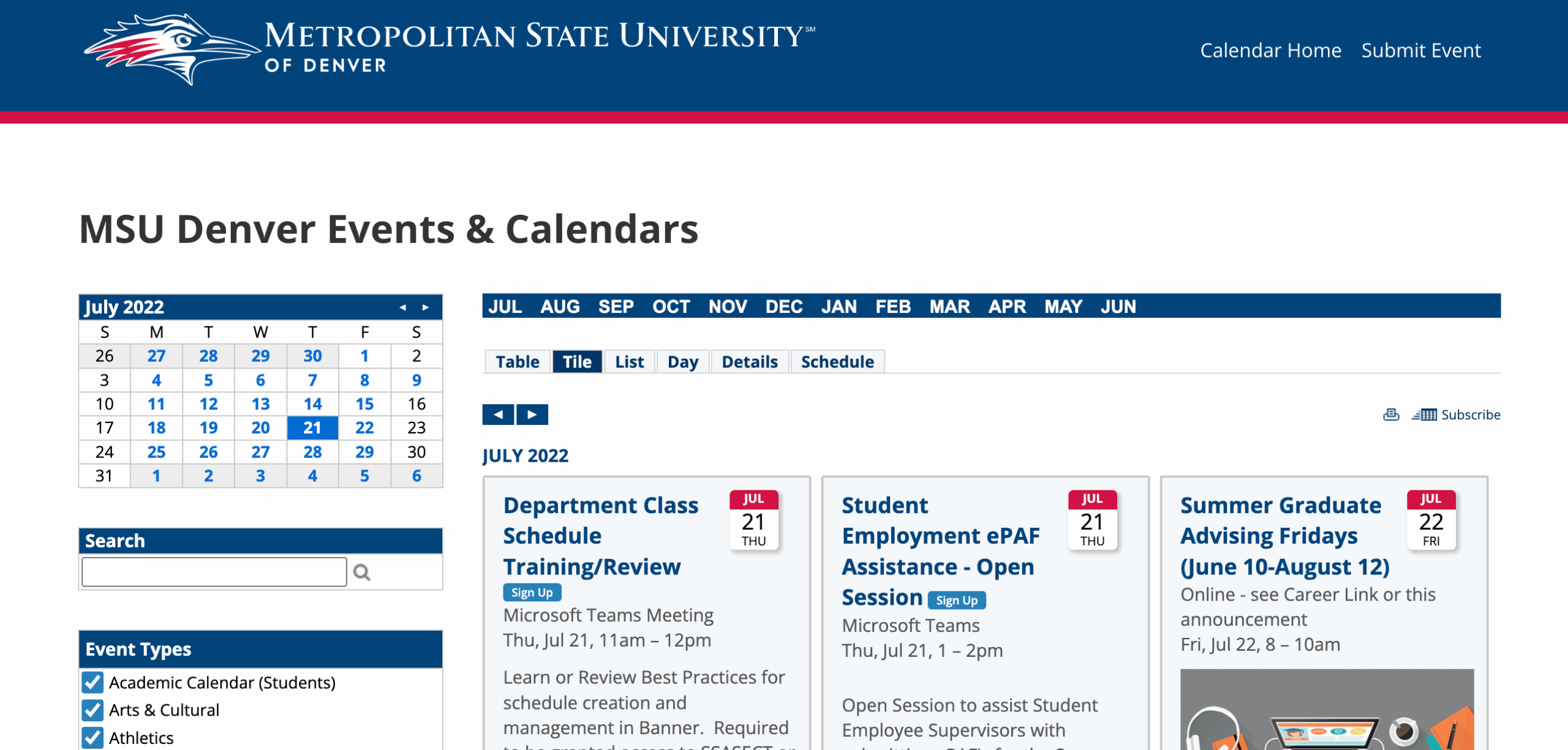Click the Subscribe calendar icon
Image resolution: width=1568 pixels, height=750 pixels.
tap(1425, 414)
